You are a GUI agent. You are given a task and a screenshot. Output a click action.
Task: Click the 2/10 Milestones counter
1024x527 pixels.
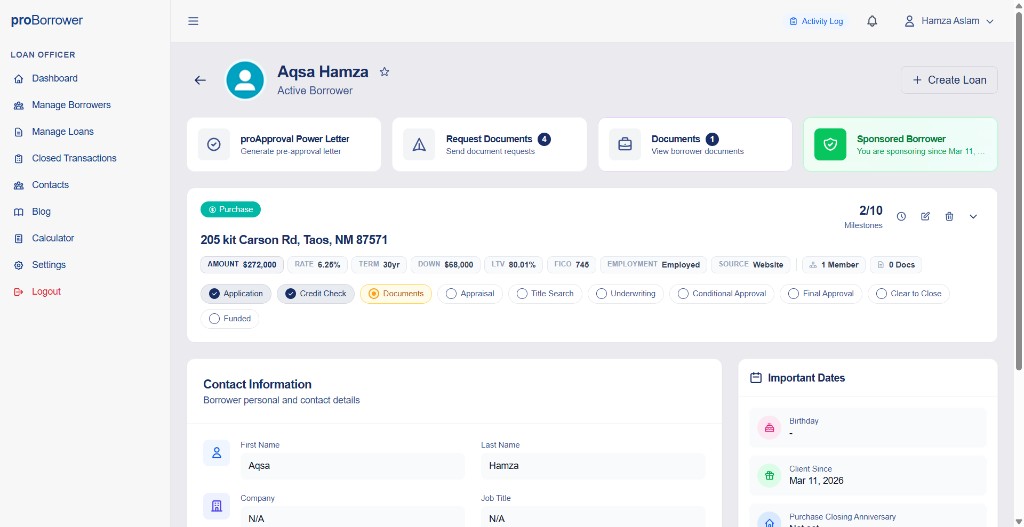(863, 217)
